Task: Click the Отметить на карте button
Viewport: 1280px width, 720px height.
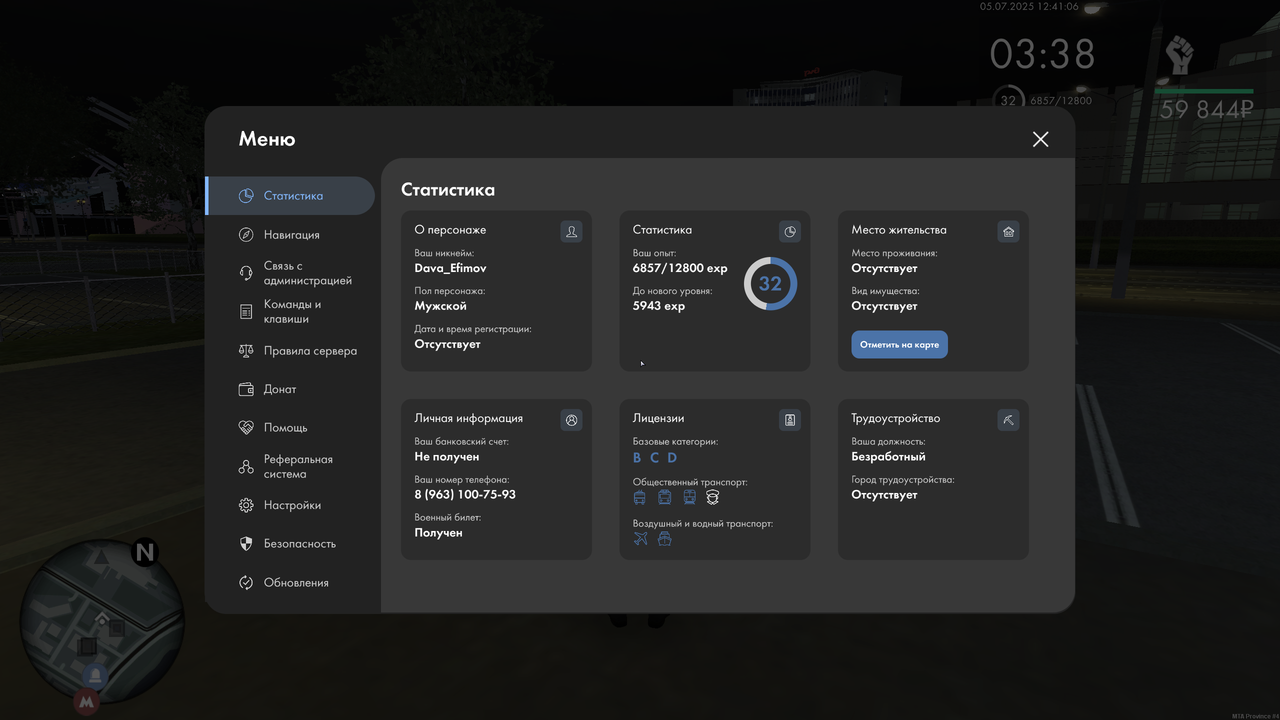Action: click(x=900, y=345)
